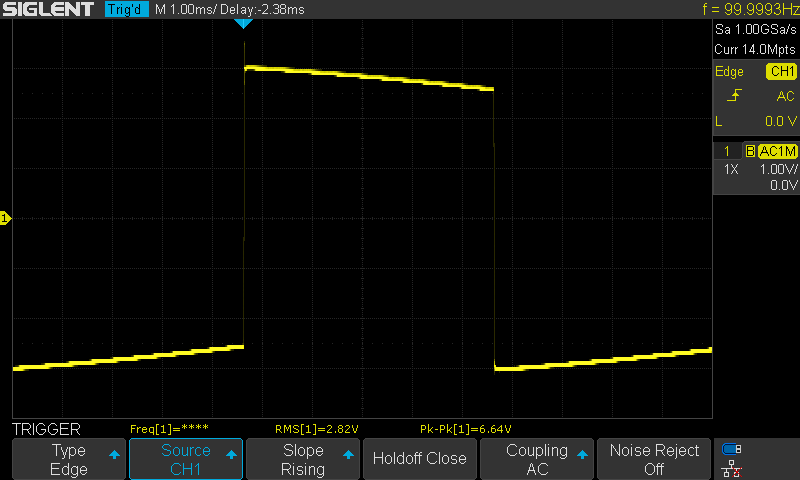Click the blue arrow on Type softkey
Screen dimensions: 800x480
[x=114, y=454]
